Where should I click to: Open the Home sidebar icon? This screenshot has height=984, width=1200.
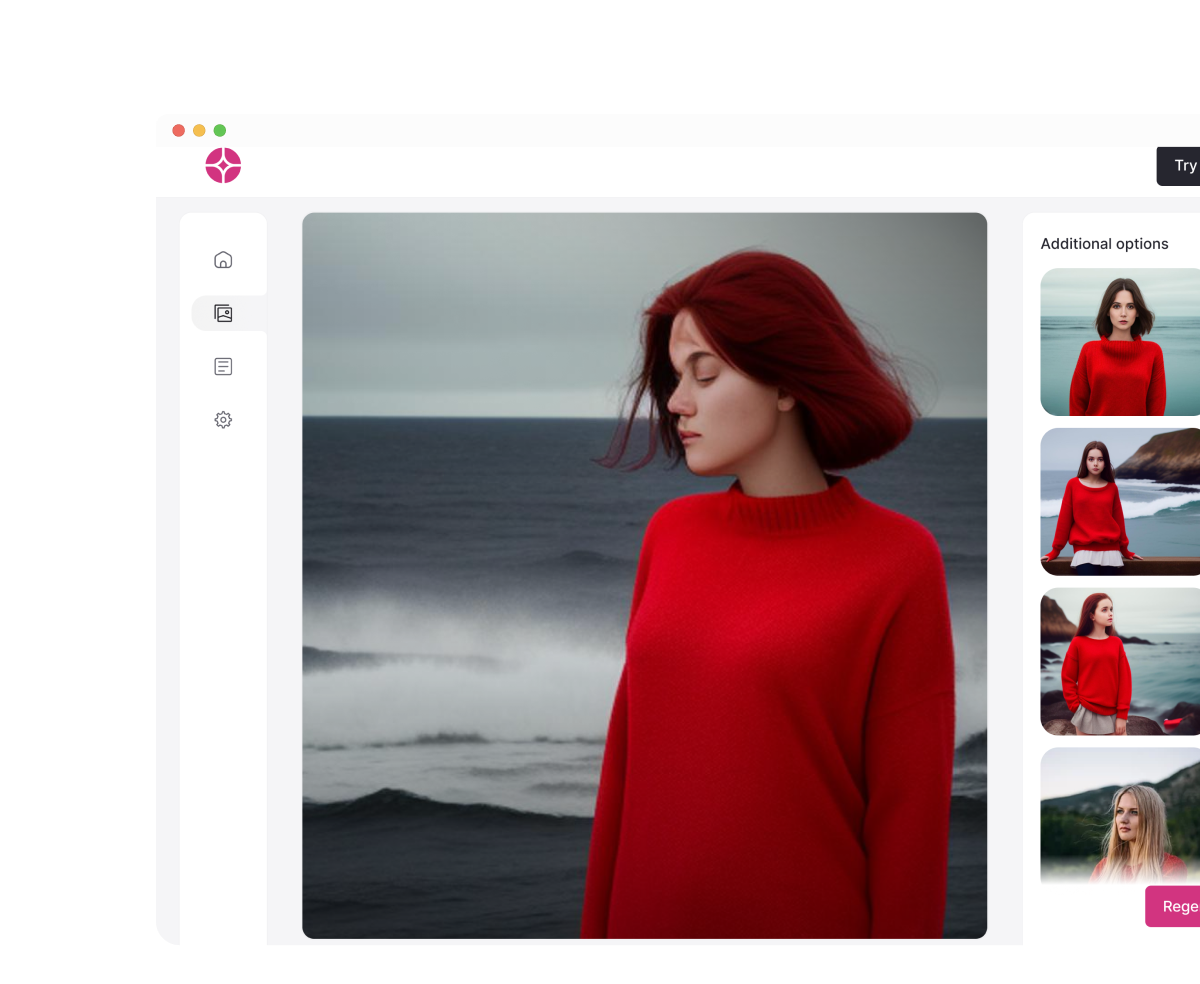[x=223, y=260]
